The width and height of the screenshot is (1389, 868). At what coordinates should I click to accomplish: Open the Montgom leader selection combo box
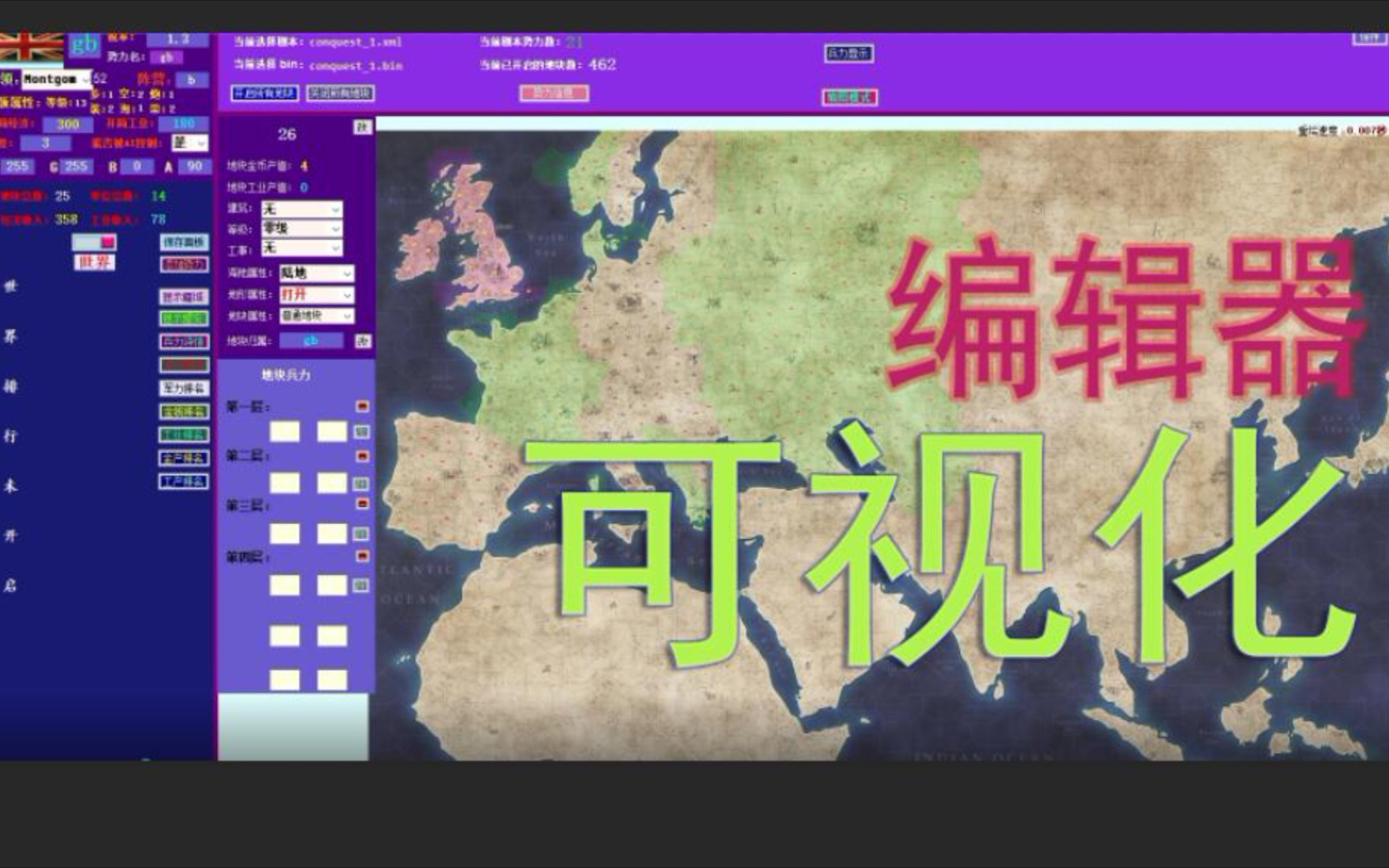pos(58,80)
